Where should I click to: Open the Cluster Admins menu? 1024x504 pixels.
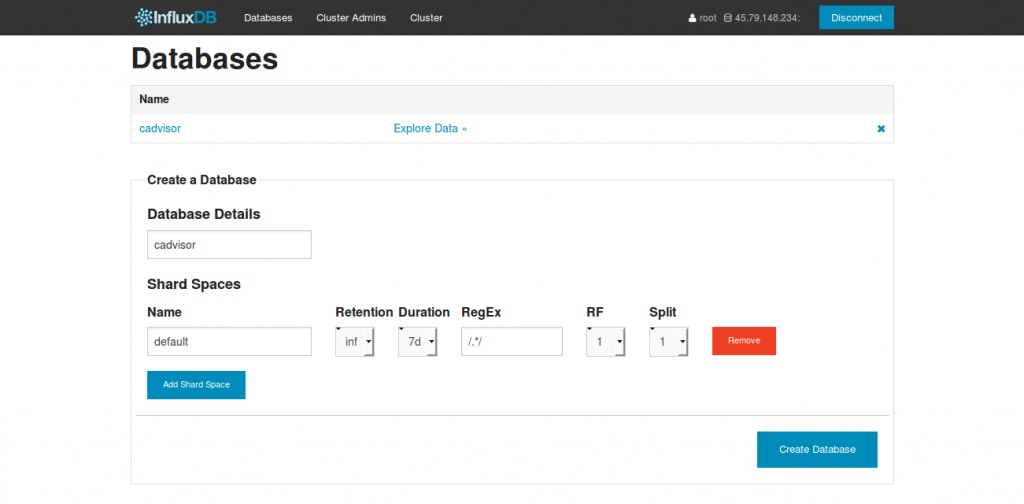tap(351, 18)
